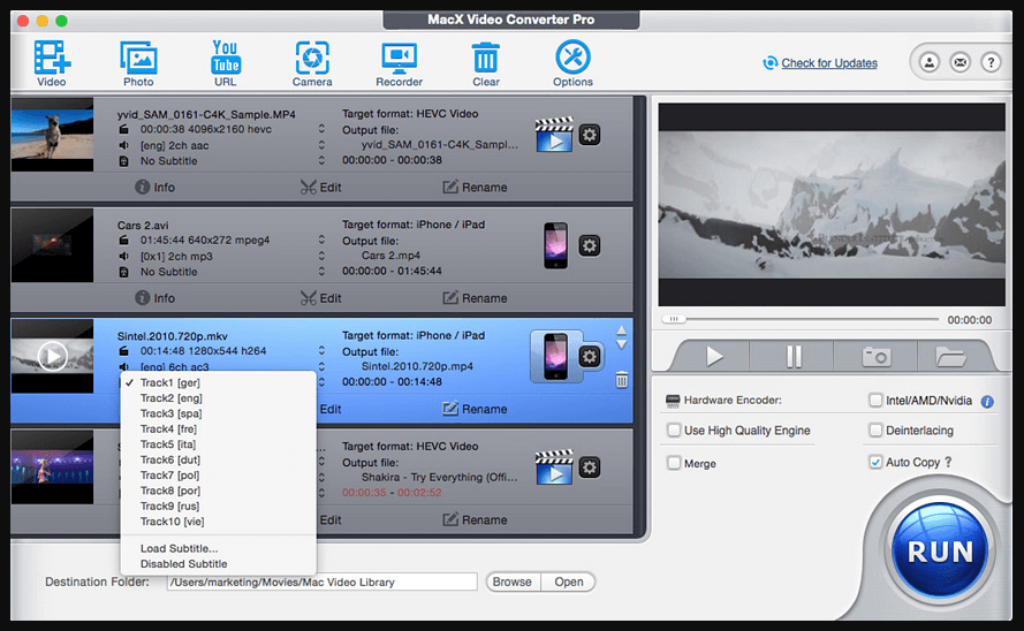This screenshot has width=1024, height=631.
Task: Click the Destination Folder path field
Action: pos(322,582)
